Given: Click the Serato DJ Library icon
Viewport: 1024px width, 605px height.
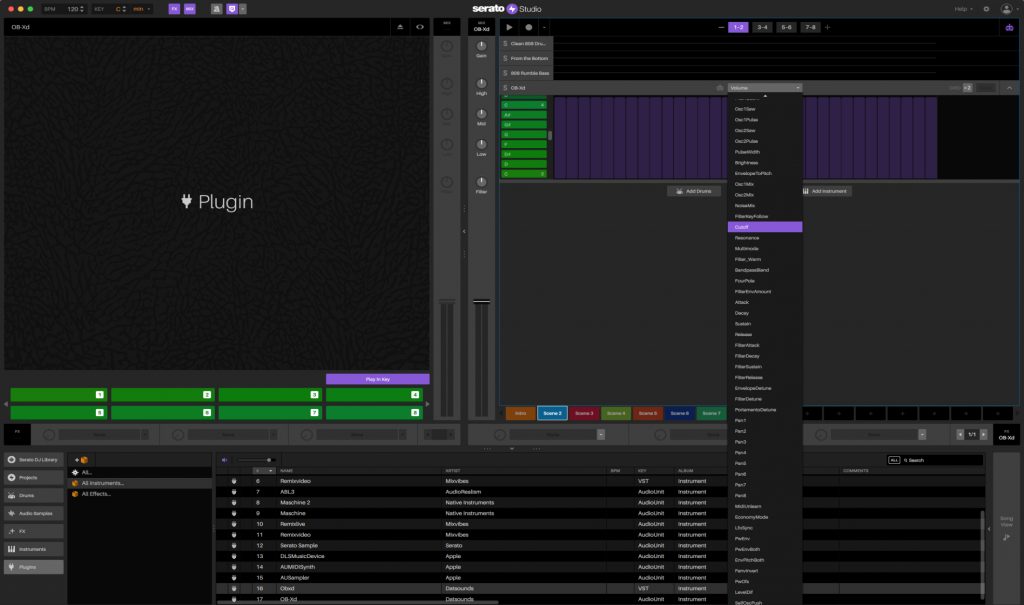Looking at the screenshot, I should point(30,460).
